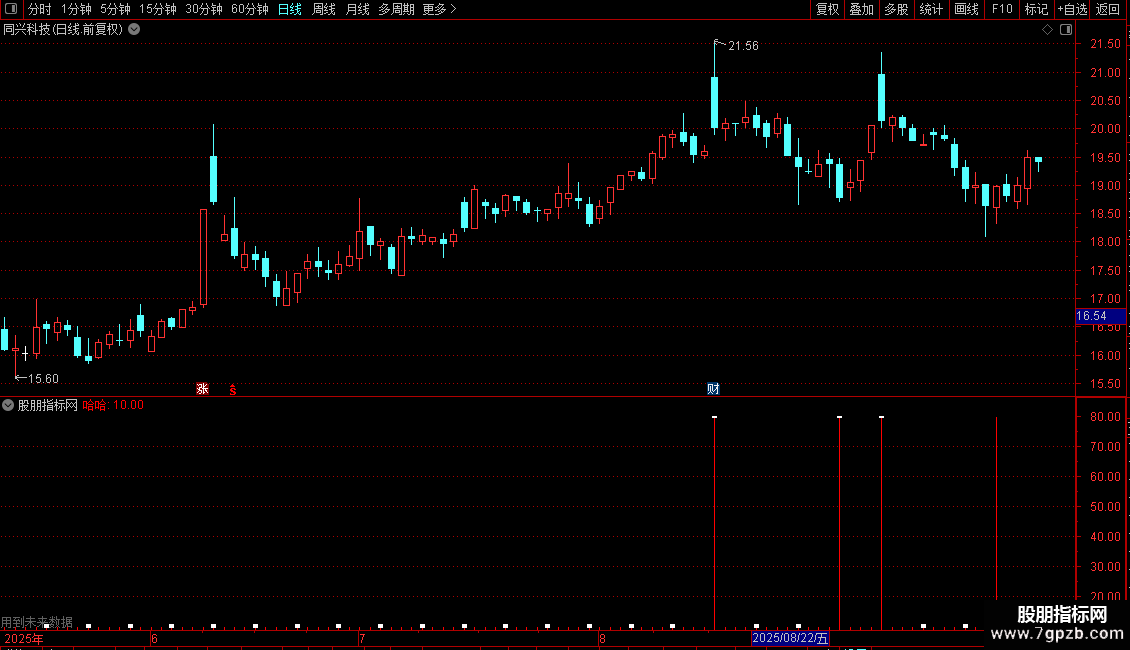Click the 2025/08/22/五 date label
This screenshot has height=650, width=1130.
(x=790, y=638)
